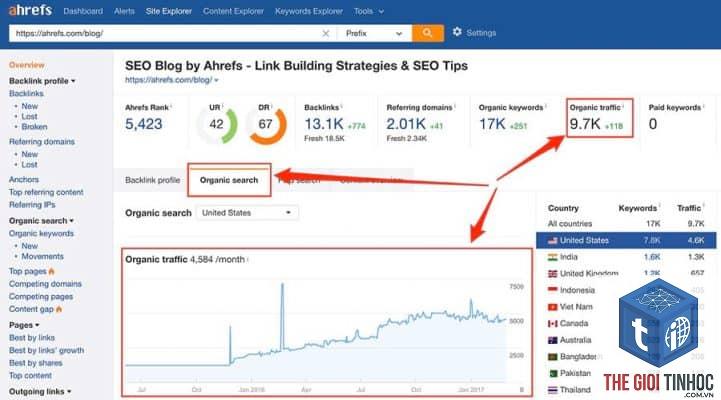Click the 5,423 Ahrefs Rank value
Image resolution: width=721 pixels, height=400 pixels.
[144, 124]
